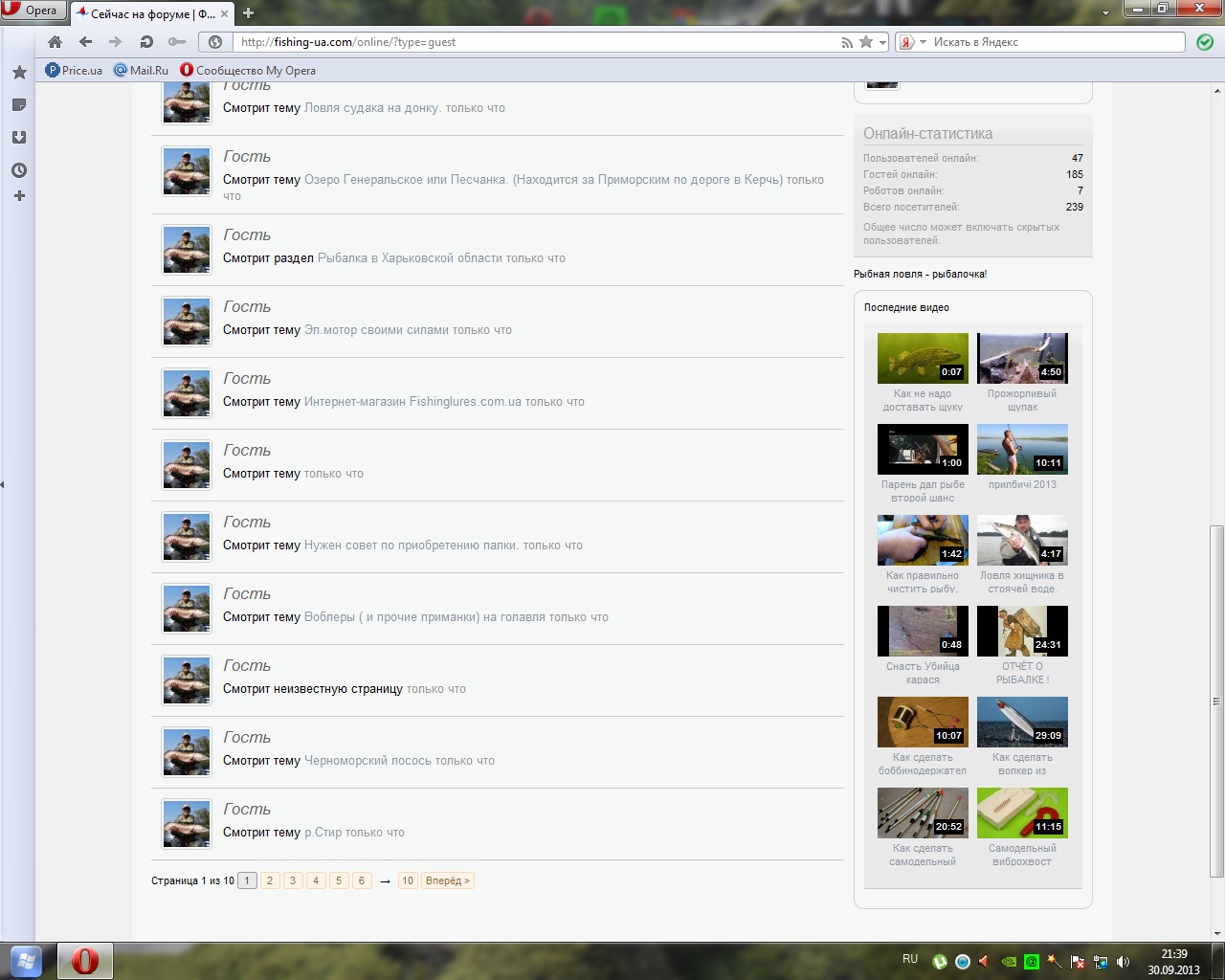Screen dimensions: 1225x980
Task: Open the address bar history dropdown arrow
Action: coord(882,42)
